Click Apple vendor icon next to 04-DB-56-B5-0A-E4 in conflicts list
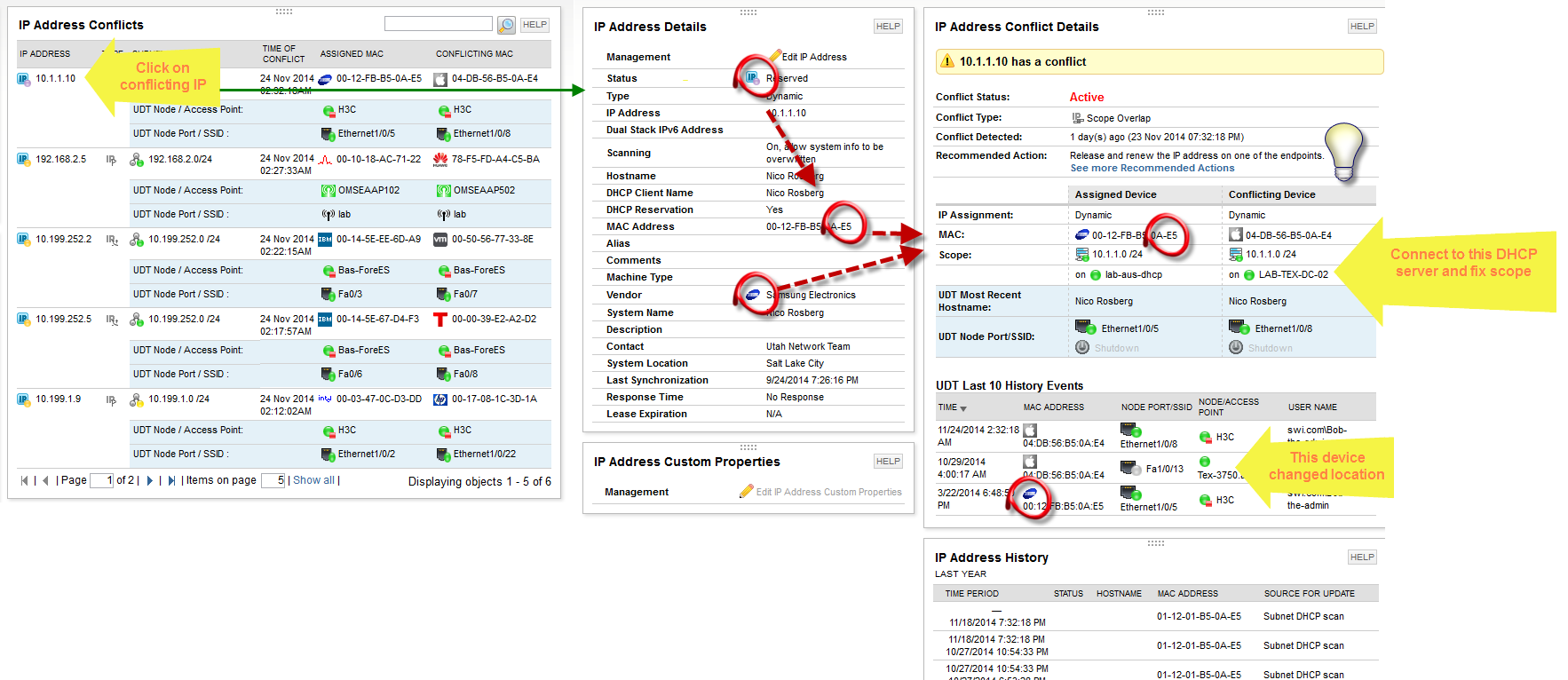The image size is (1568, 680). [440, 79]
